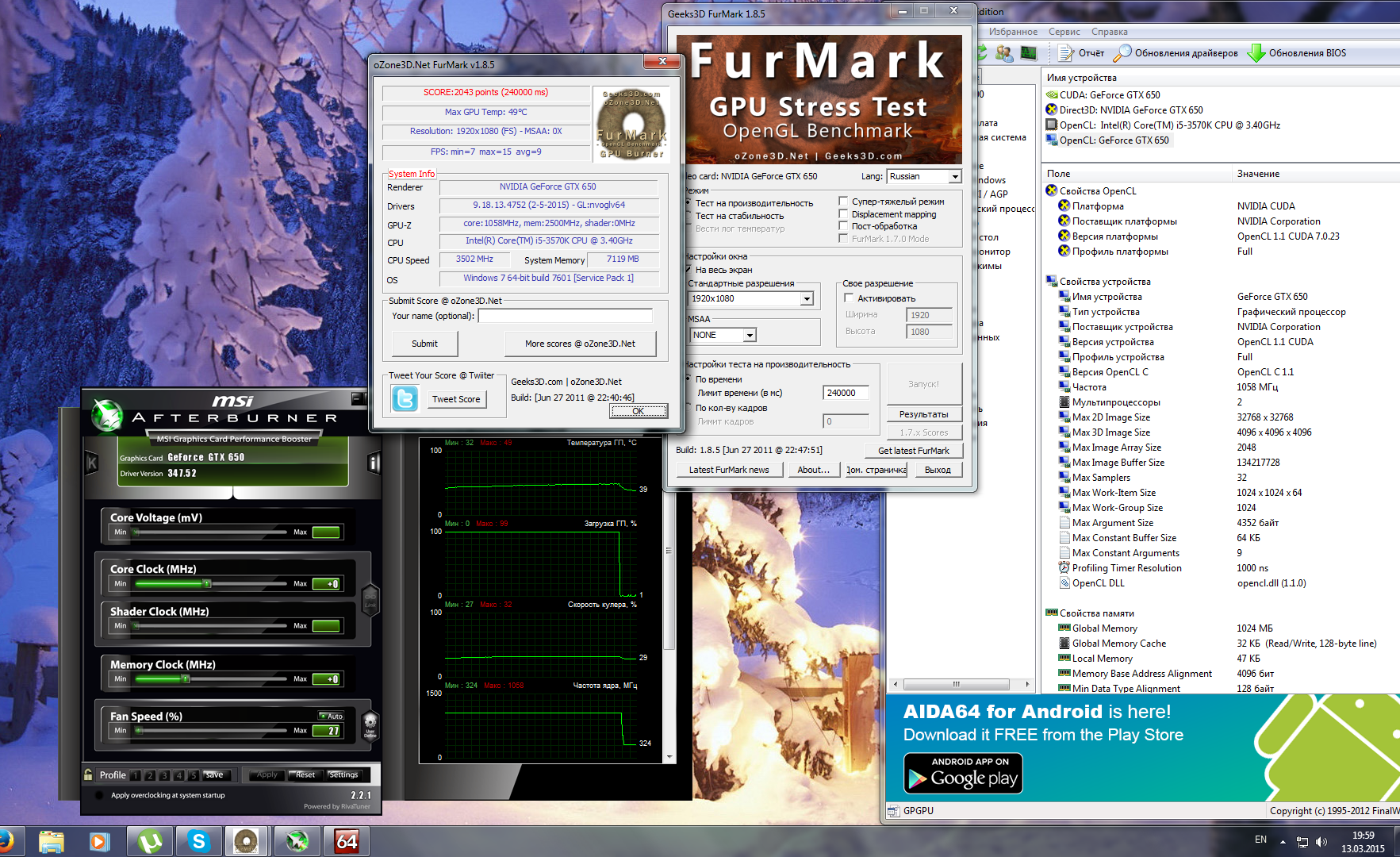Select Afterburner profile slot 3
Viewport: 1400px width, 857px height.
(164, 775)
